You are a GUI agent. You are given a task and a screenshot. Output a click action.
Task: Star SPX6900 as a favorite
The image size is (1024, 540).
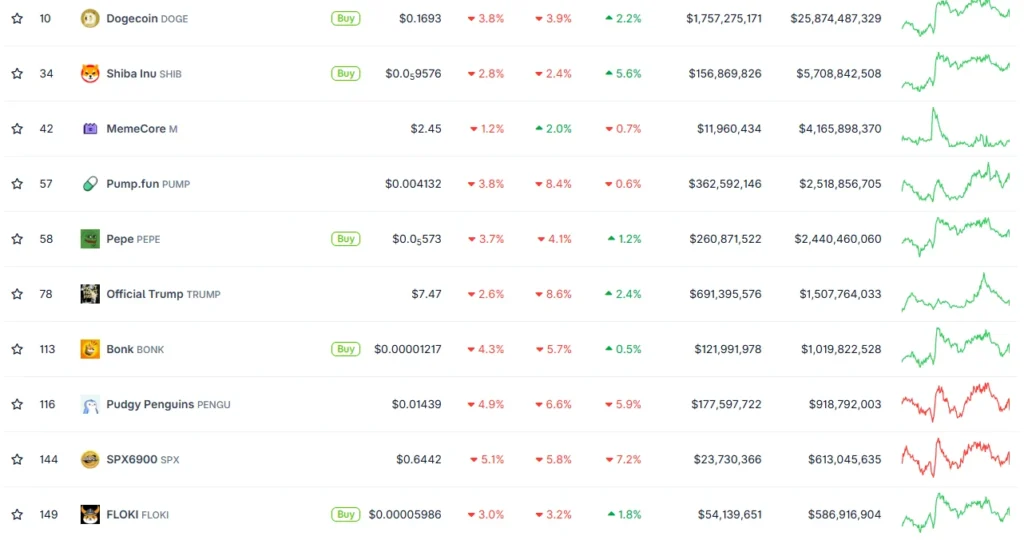(17, 459)
